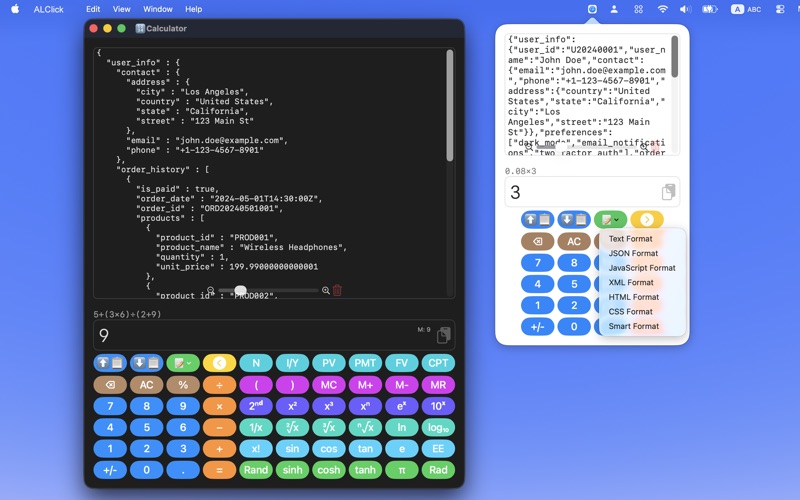This screenshot has height=500, width=800.
Task: Click the AC clear key in the dark Calculator window
Action: tap(146, 385)
